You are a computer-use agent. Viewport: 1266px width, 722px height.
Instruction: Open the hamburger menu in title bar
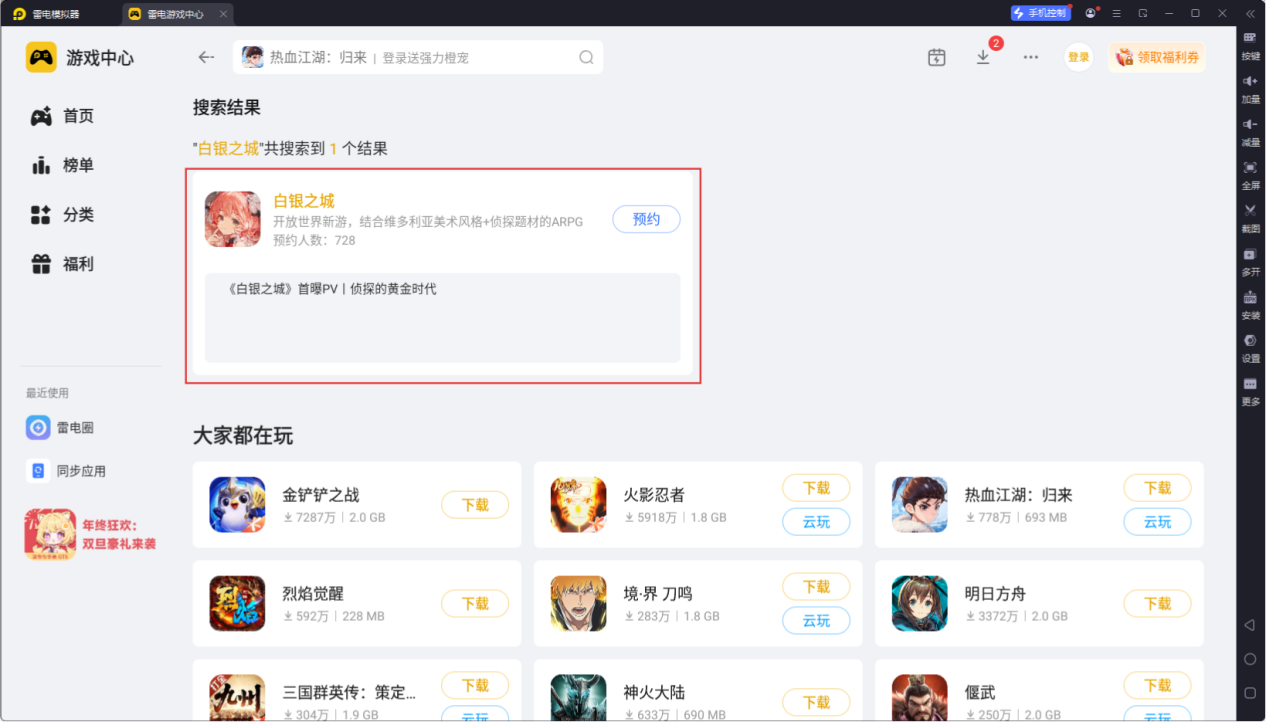[1116, 13]
